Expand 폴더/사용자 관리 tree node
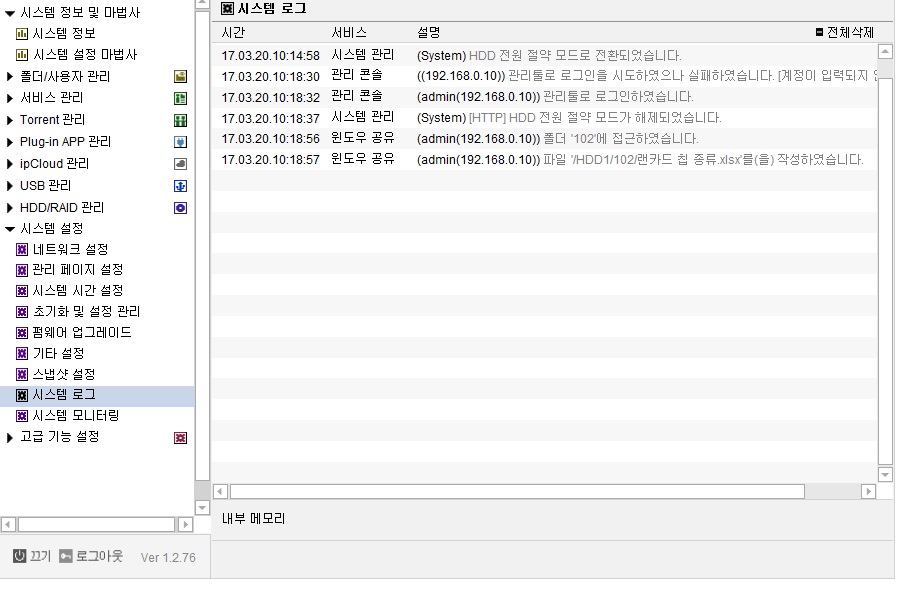907x589 pixels. click(x=9, y=76)
